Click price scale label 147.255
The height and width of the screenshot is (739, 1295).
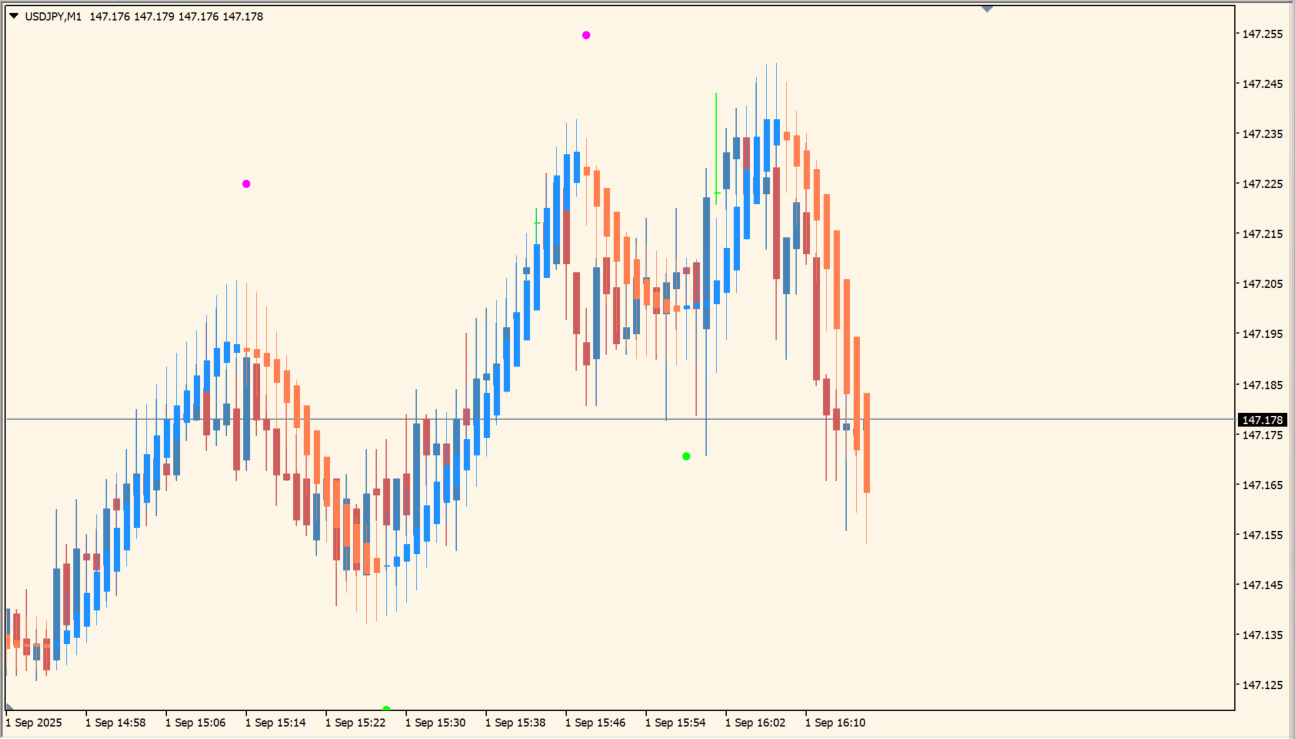tap(1262, 34)
